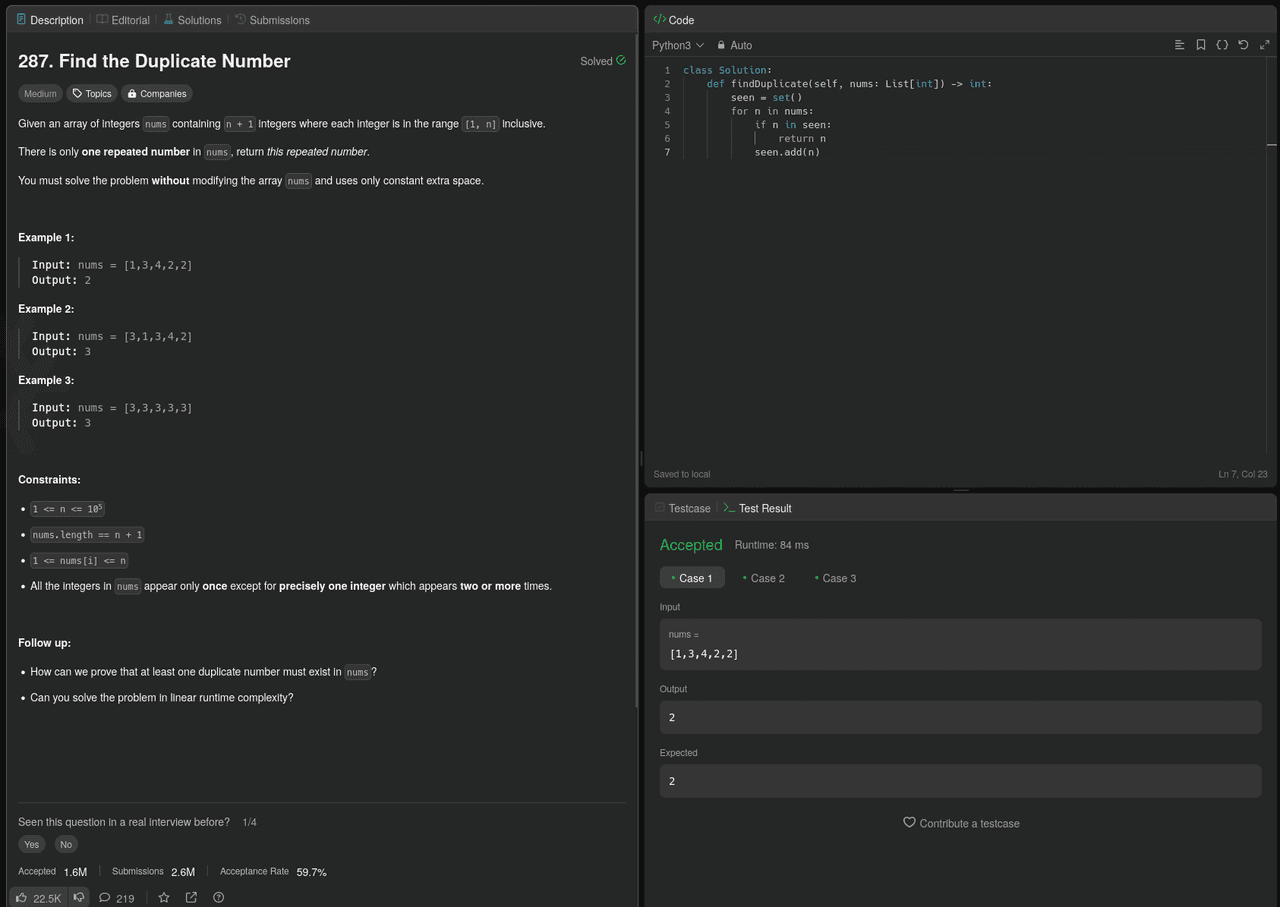Bookmark the code with the bookmark icon
The width and height of the screenshot is (1280, 907).
tap(1201, 45)
